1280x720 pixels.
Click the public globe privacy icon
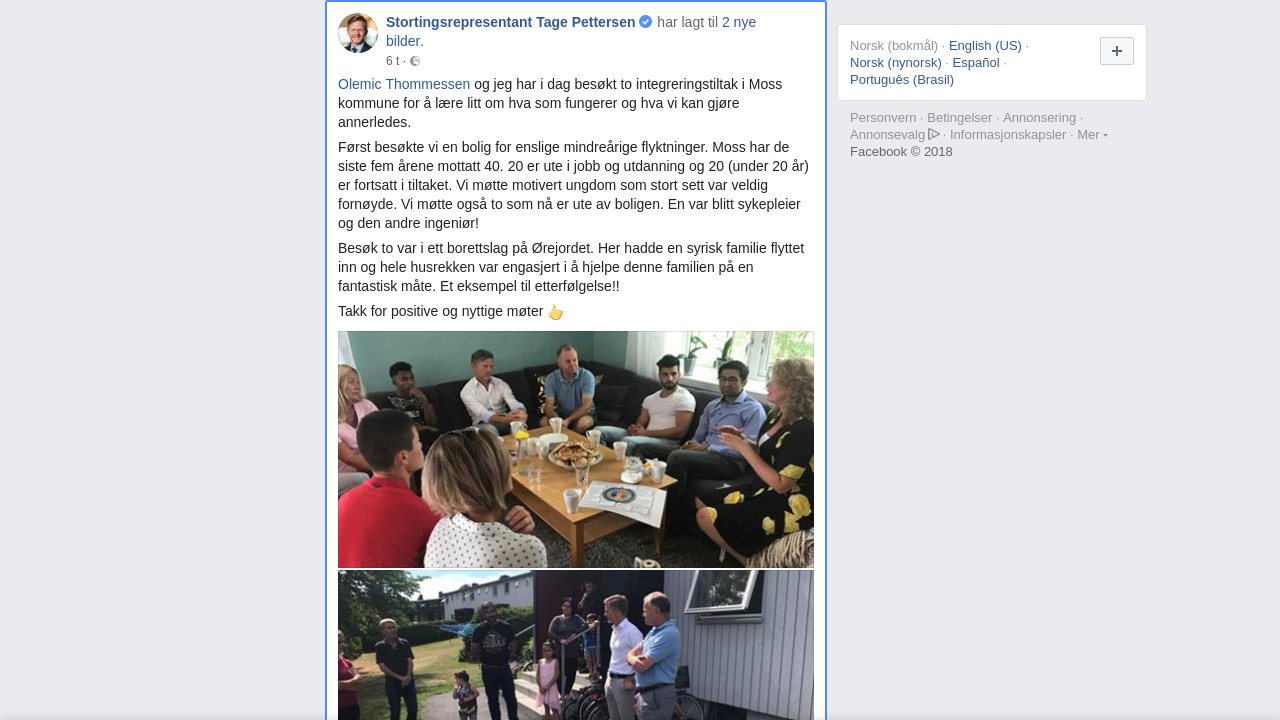(415, 61)
